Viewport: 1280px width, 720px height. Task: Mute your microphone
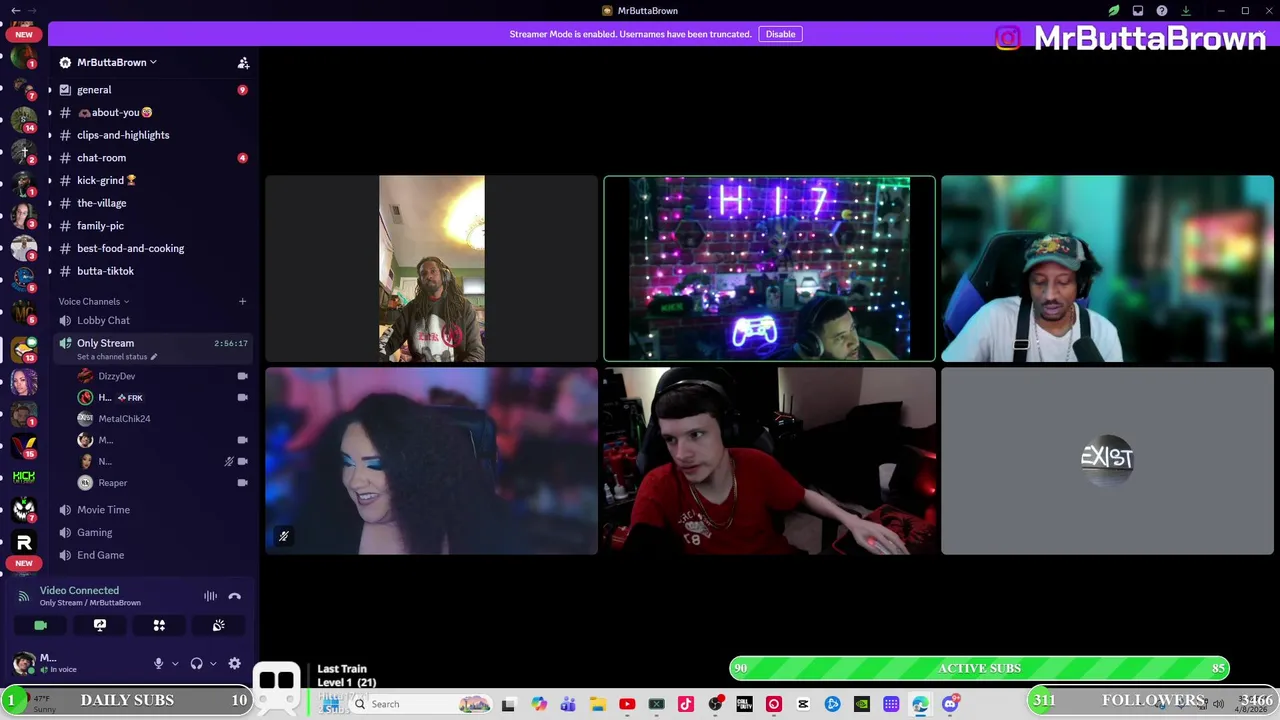point(158,663)
